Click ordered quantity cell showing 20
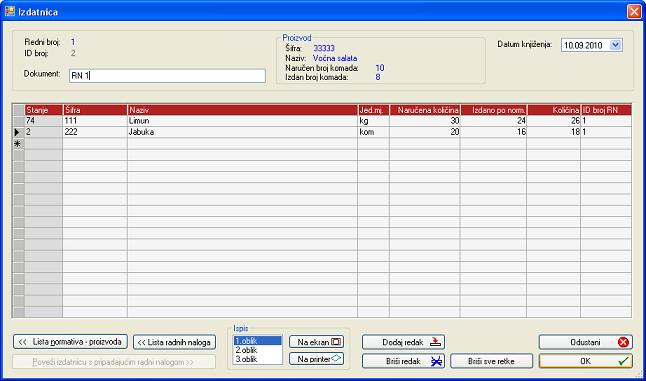The width and height of the screenshot is (646, 381). pyautogui.click(x=425, y=132)
